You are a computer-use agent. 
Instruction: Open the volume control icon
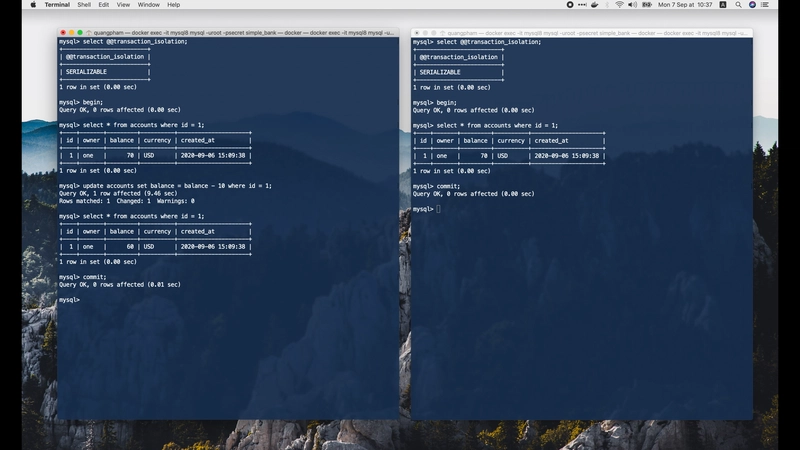coord(633,5)
